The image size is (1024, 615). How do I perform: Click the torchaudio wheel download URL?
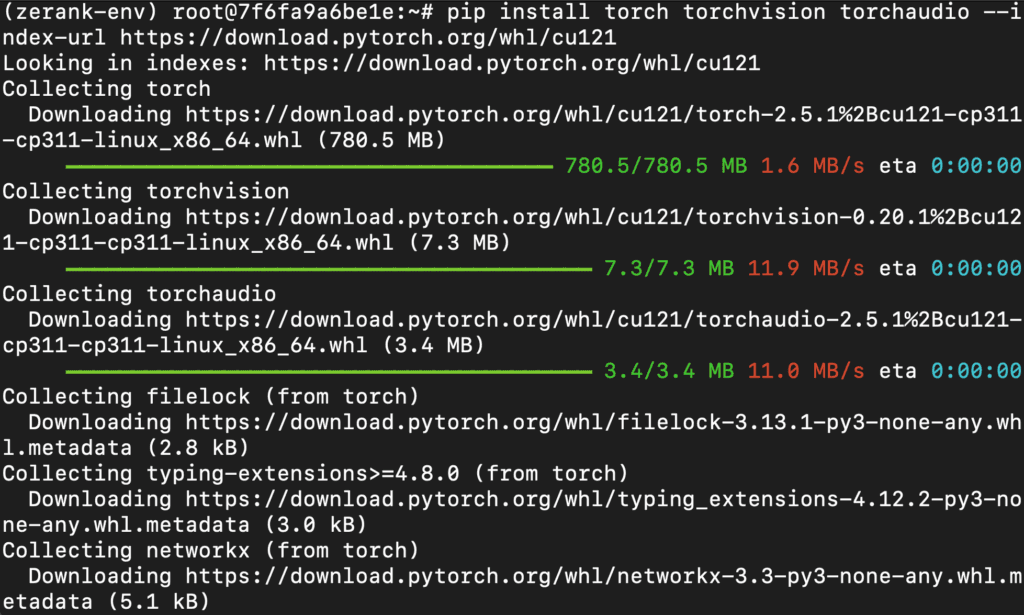pos(603,320)
